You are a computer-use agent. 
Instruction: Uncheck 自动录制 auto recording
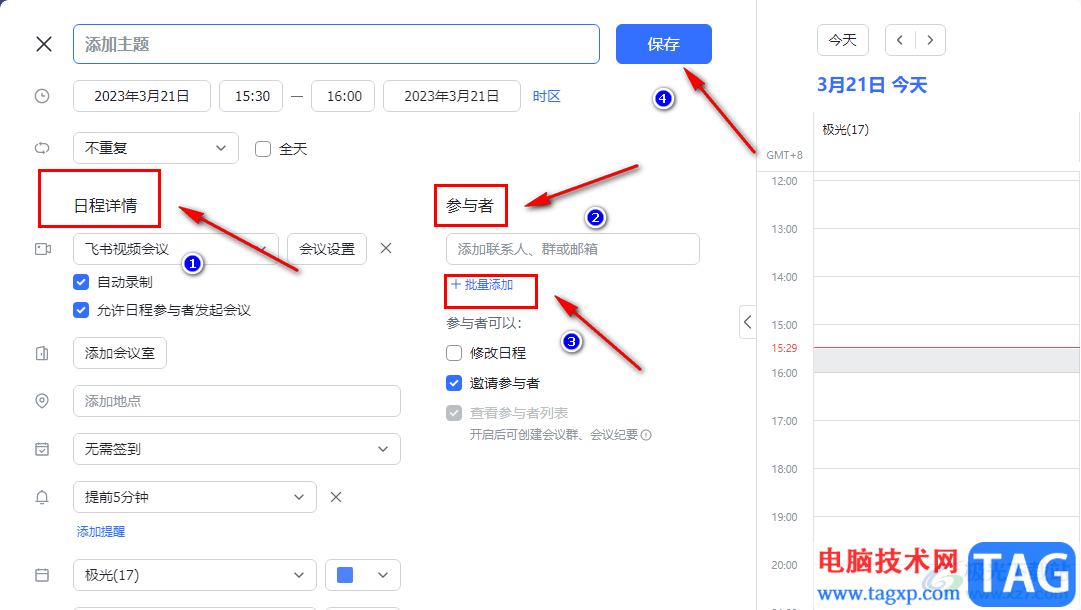coord(81,282)
